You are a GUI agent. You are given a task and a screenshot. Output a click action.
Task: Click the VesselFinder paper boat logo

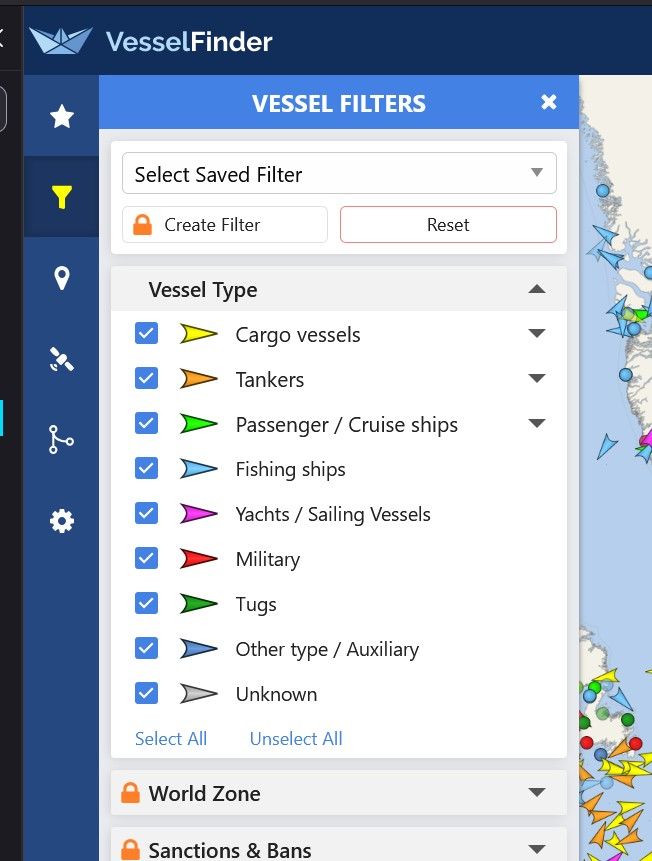point(61,41)
